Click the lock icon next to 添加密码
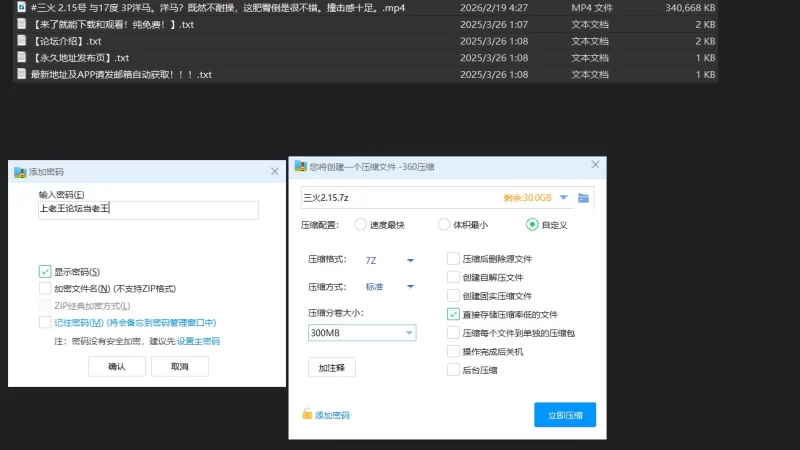Viewport: 800px width, 450px height. [307, 415]
